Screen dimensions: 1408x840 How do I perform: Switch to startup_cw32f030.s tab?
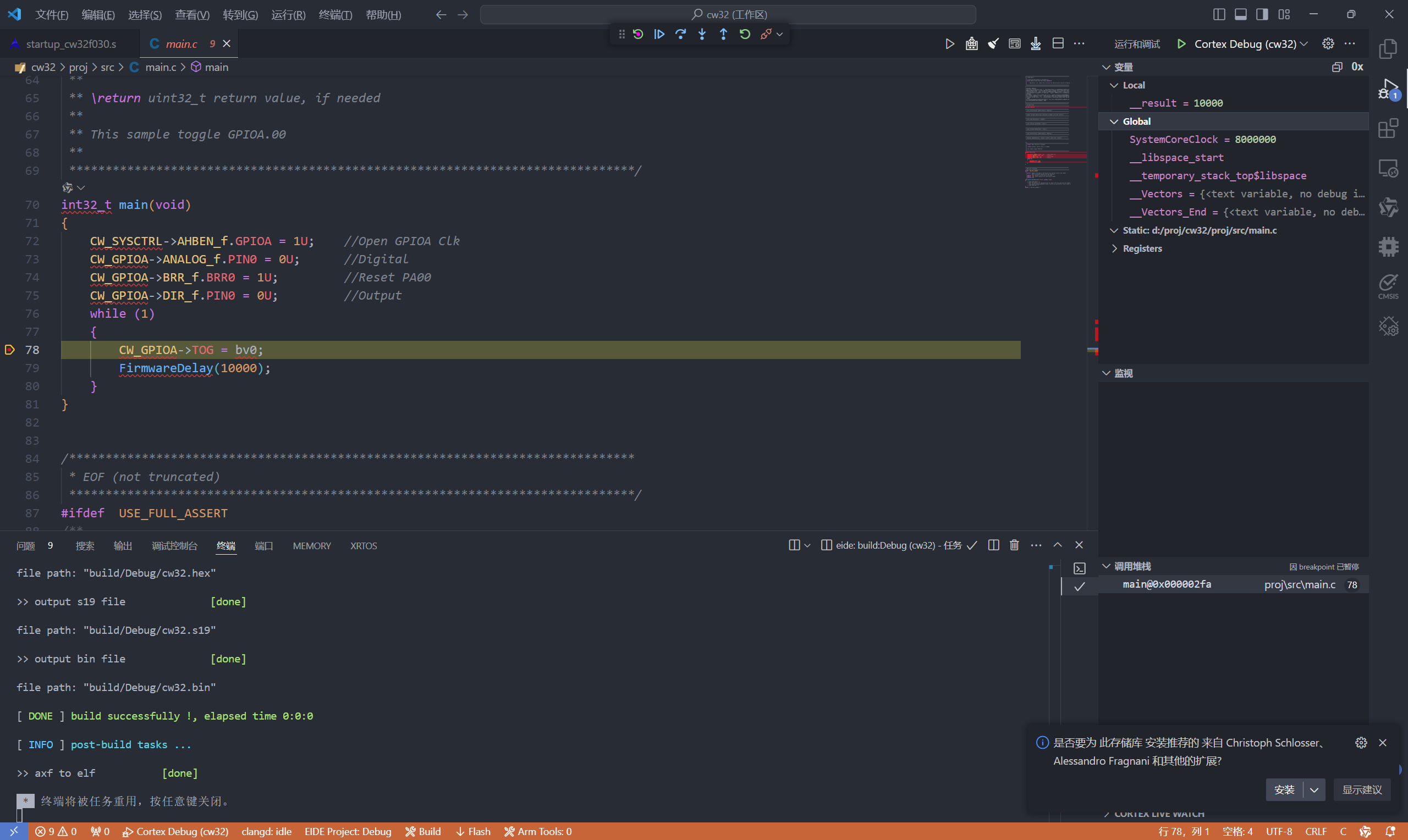pos(70,43)
